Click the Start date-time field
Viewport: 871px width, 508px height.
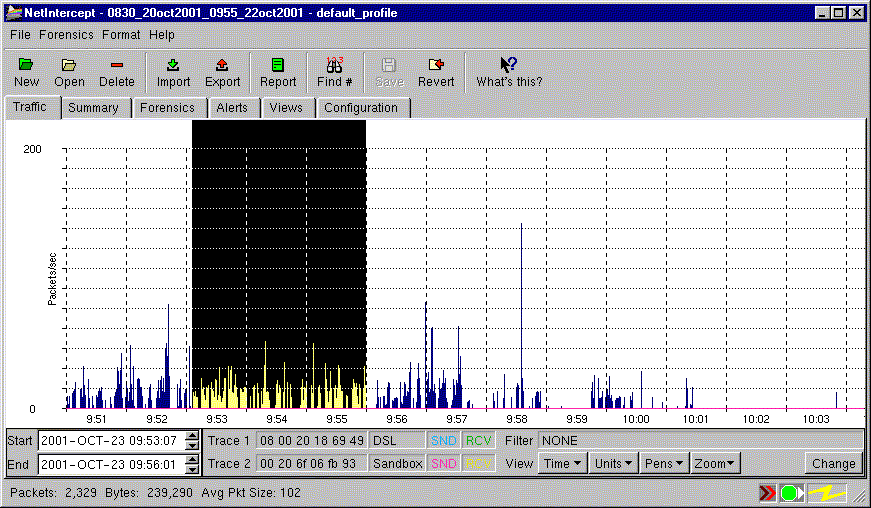[x=112, y=441]
